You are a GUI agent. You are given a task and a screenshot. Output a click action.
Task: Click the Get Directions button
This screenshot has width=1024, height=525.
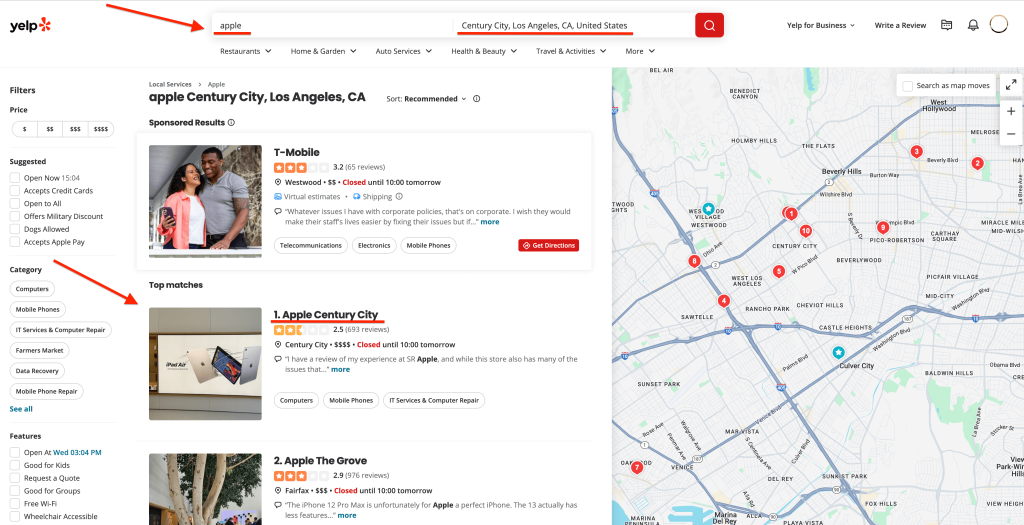click(x=548, y=245)
